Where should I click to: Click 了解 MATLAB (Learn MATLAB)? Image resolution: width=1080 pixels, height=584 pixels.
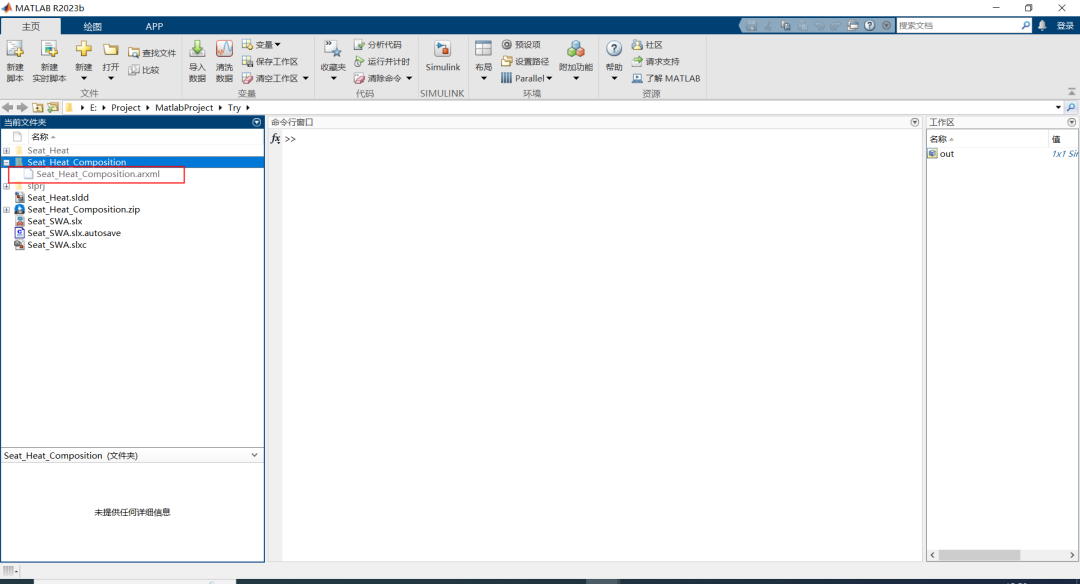[x=665, y=78]
